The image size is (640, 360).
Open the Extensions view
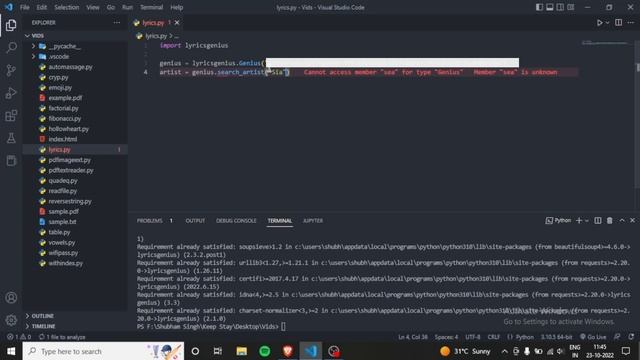point(11,116)
